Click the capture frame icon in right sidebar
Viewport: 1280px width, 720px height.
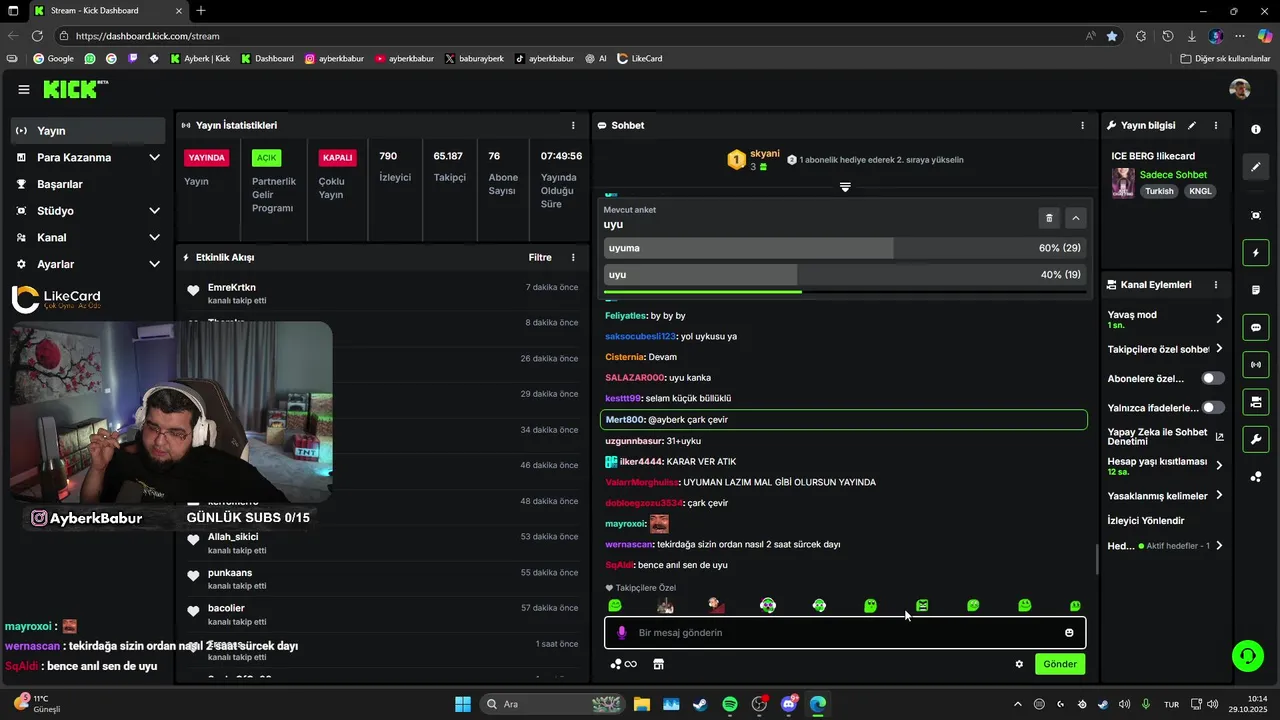(x=1256, y=215)
